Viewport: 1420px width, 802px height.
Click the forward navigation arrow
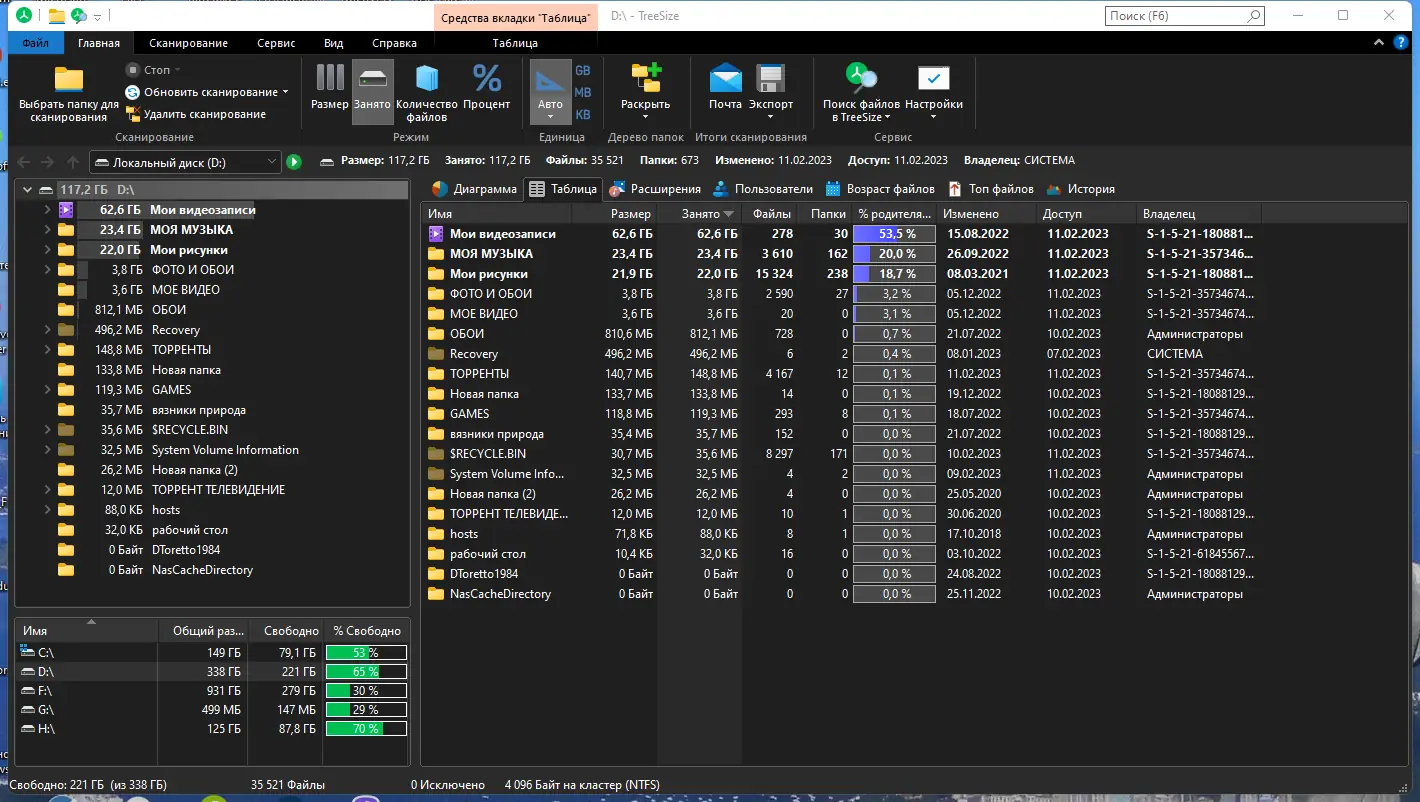click(x=49, y=161)
